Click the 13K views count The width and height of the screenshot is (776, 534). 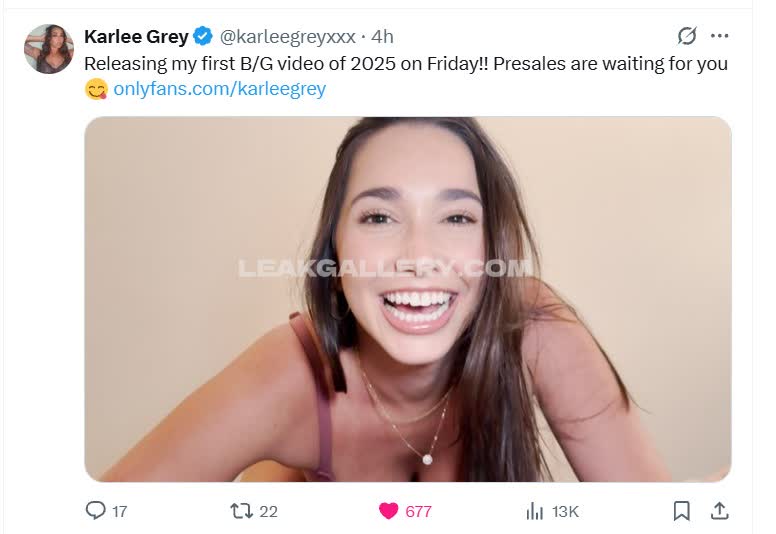click(565, 511)
